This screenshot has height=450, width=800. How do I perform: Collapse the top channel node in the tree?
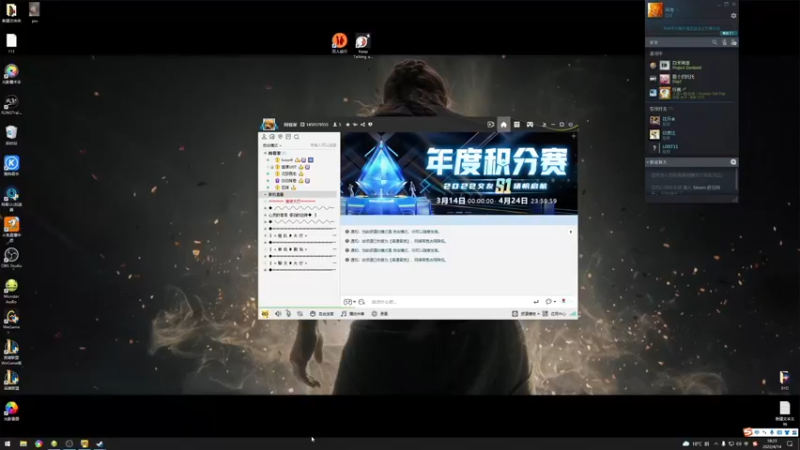coord(265,153)
